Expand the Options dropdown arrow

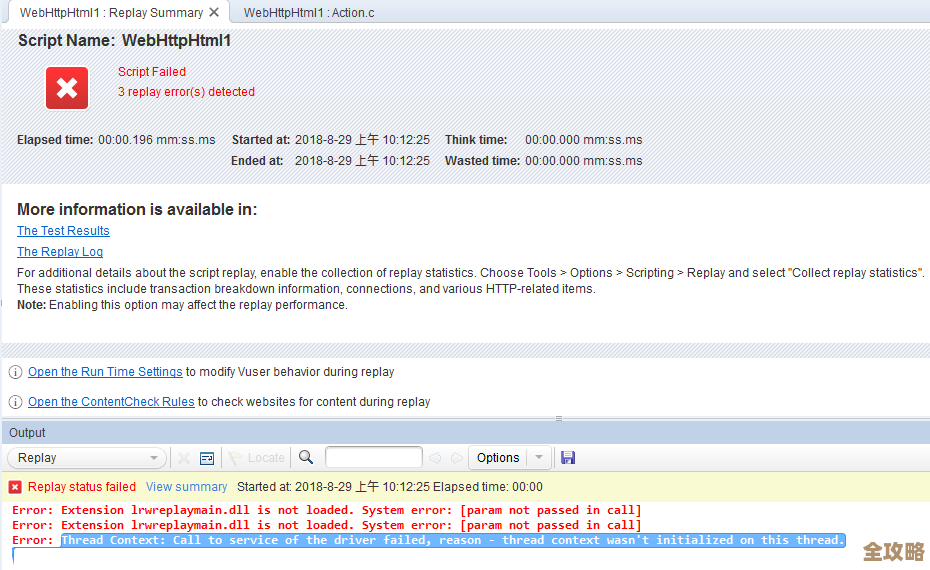pyautogui.click(x=539, y=458)
